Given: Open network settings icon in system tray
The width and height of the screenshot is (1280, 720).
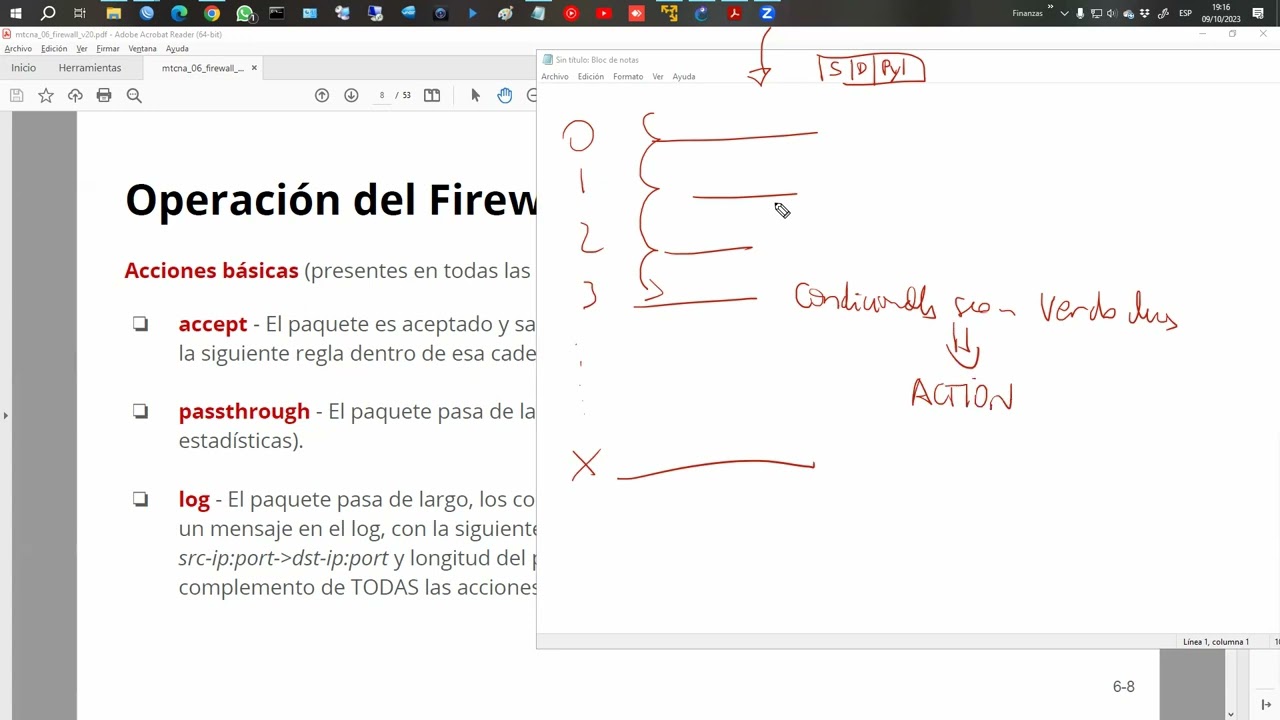Looking at the screenshot, I should tap(1096, 14).
